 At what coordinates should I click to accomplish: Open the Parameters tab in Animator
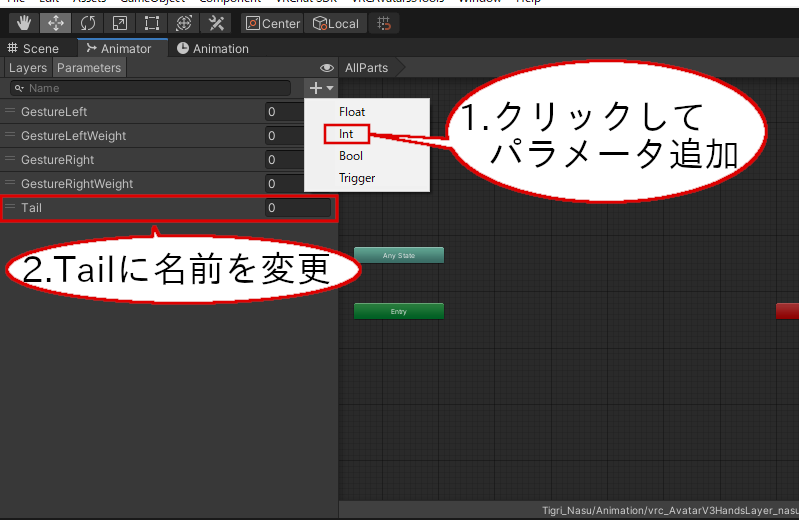pyautogui.click(x=89, y=68)
